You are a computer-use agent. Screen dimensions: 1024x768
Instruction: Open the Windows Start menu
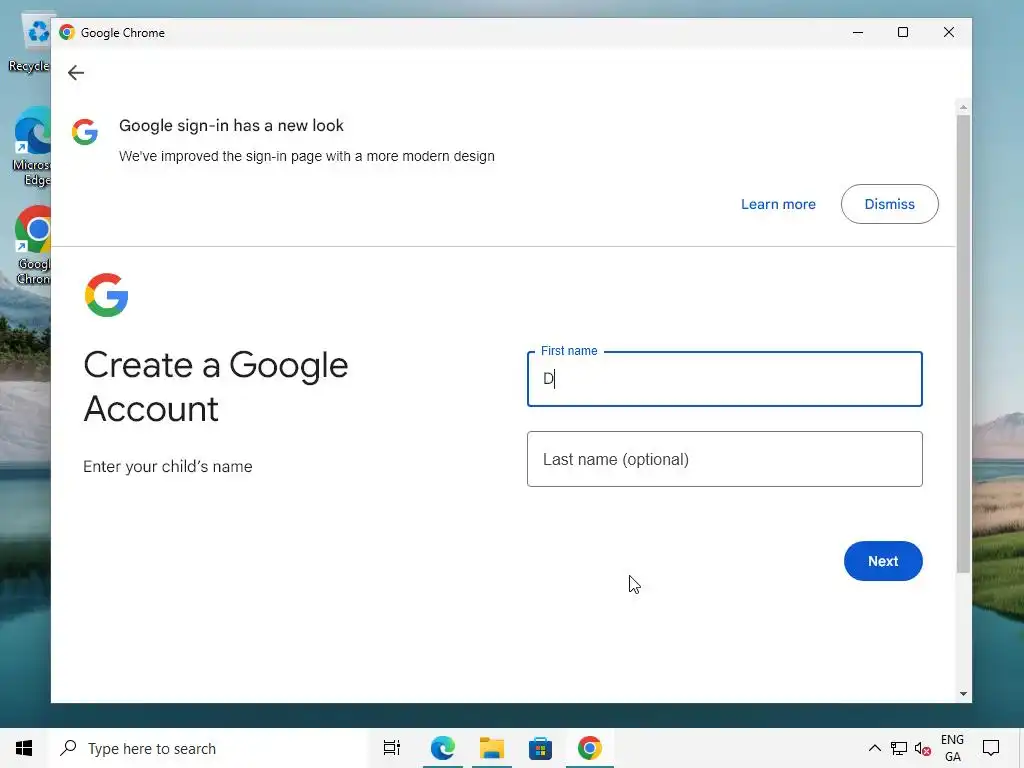(24, 748)
